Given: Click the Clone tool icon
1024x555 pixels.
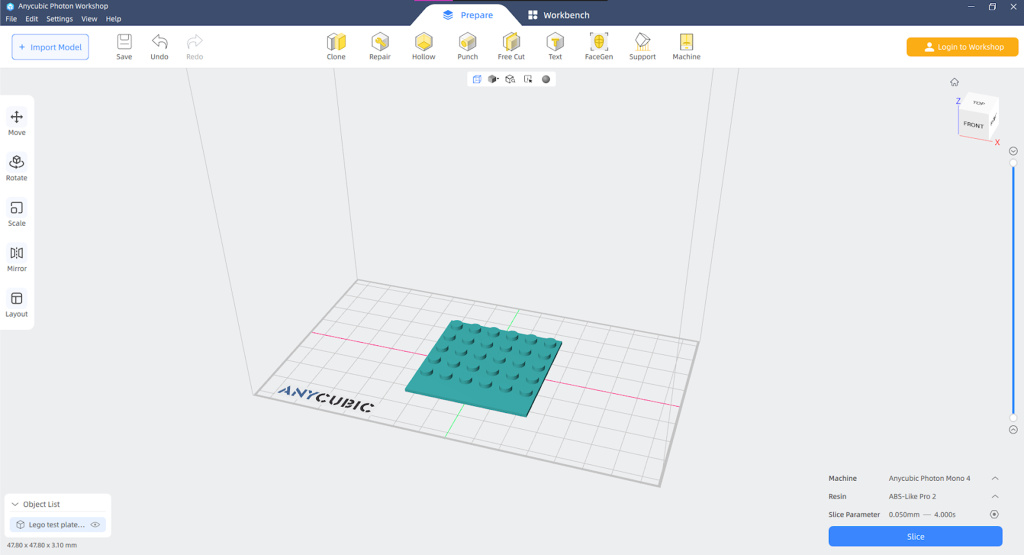Looking at the screenshot, I should (x=336, y=45).
